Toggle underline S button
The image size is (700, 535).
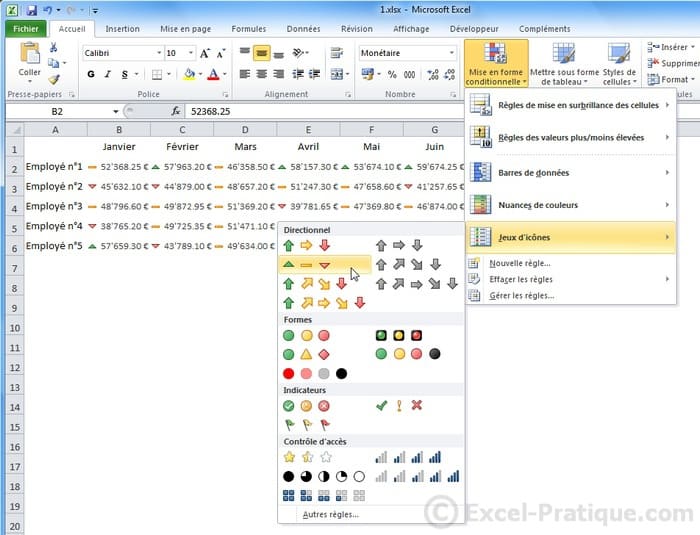(125, 74)
